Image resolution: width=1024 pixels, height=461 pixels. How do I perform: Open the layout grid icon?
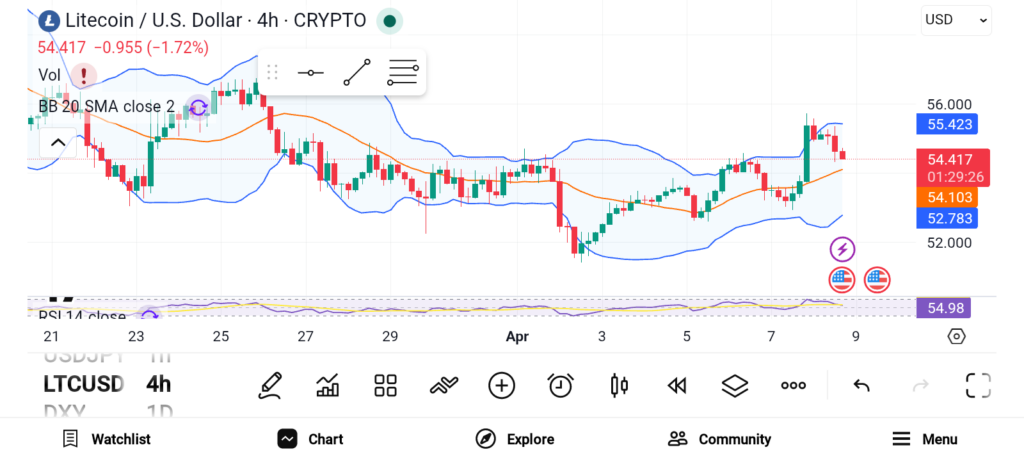[x=385, y=385]
